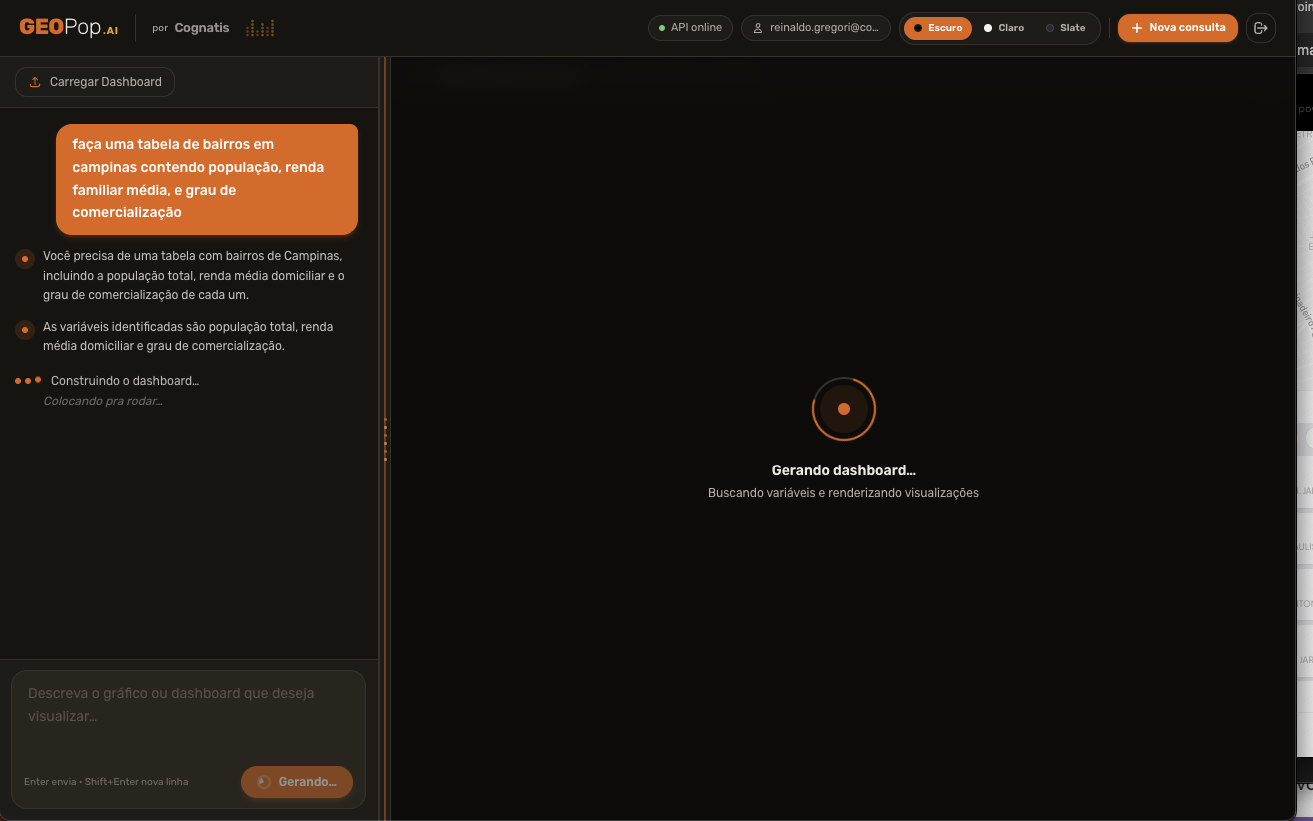Click the Cognatis bar-chart logo icon
The height and width of the screenshot is (821, 1313).
[x=260, y=28]
